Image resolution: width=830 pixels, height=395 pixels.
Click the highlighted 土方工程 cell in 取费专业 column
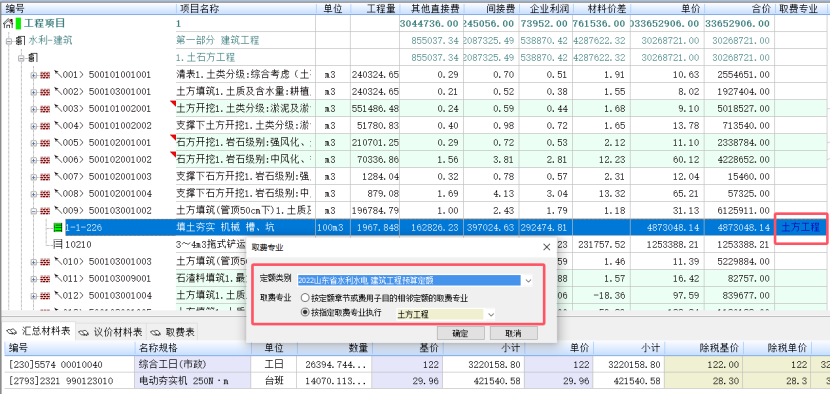(800, 228)
